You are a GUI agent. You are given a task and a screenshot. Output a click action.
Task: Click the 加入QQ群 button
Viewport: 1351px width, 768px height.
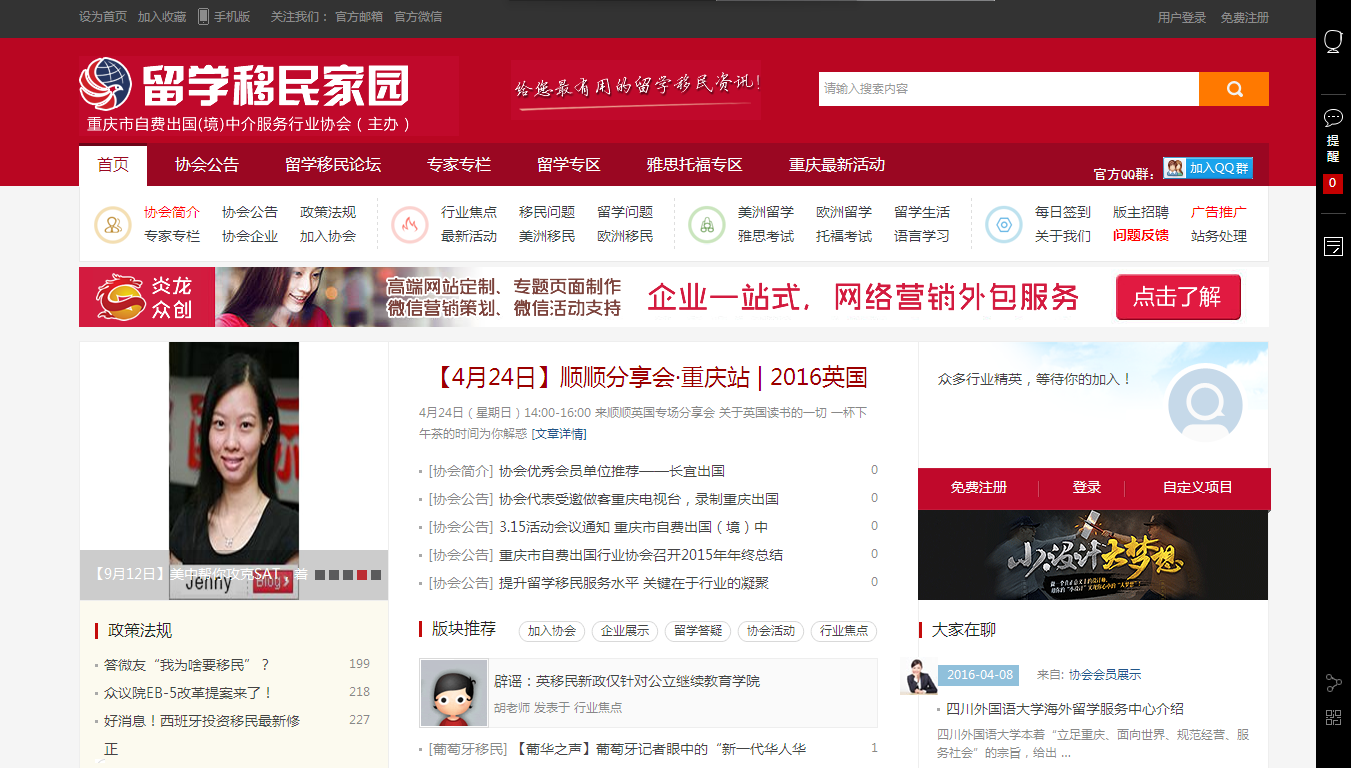click(1208, 168)
